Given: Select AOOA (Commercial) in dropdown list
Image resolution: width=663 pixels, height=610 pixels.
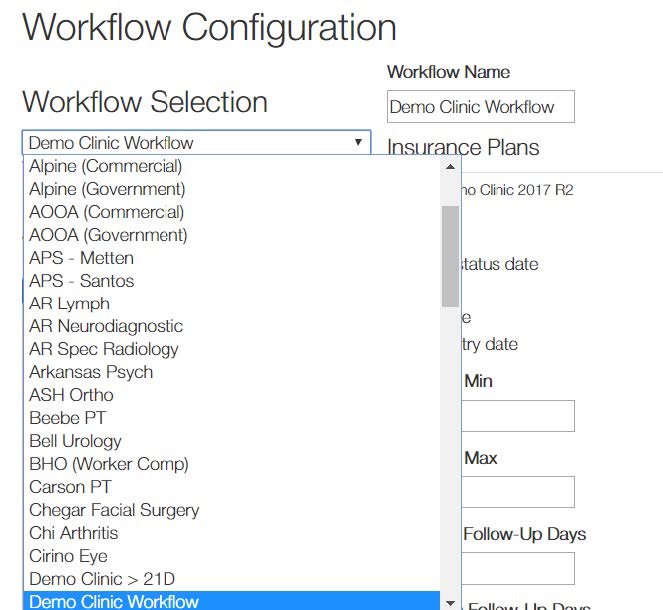Looking at the screenshot, I should point(106,212).
